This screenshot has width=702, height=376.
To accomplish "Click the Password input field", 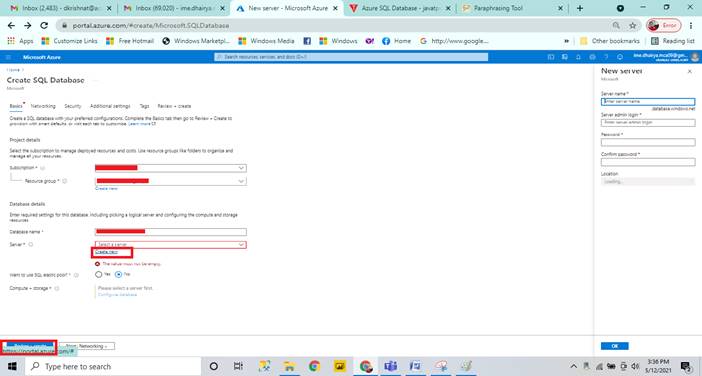I will point(648,142).
